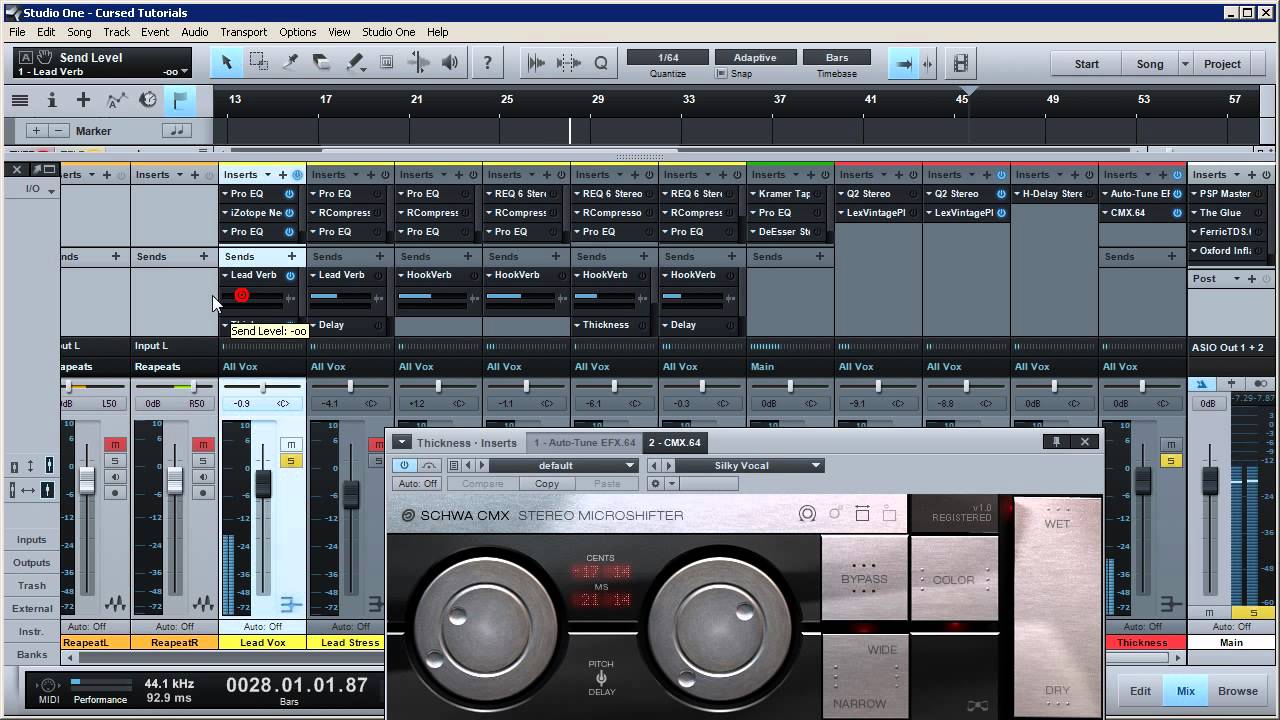Toggle the BYPASS plate on CMX plugin

pyautogui.click(x=864, y=578)
